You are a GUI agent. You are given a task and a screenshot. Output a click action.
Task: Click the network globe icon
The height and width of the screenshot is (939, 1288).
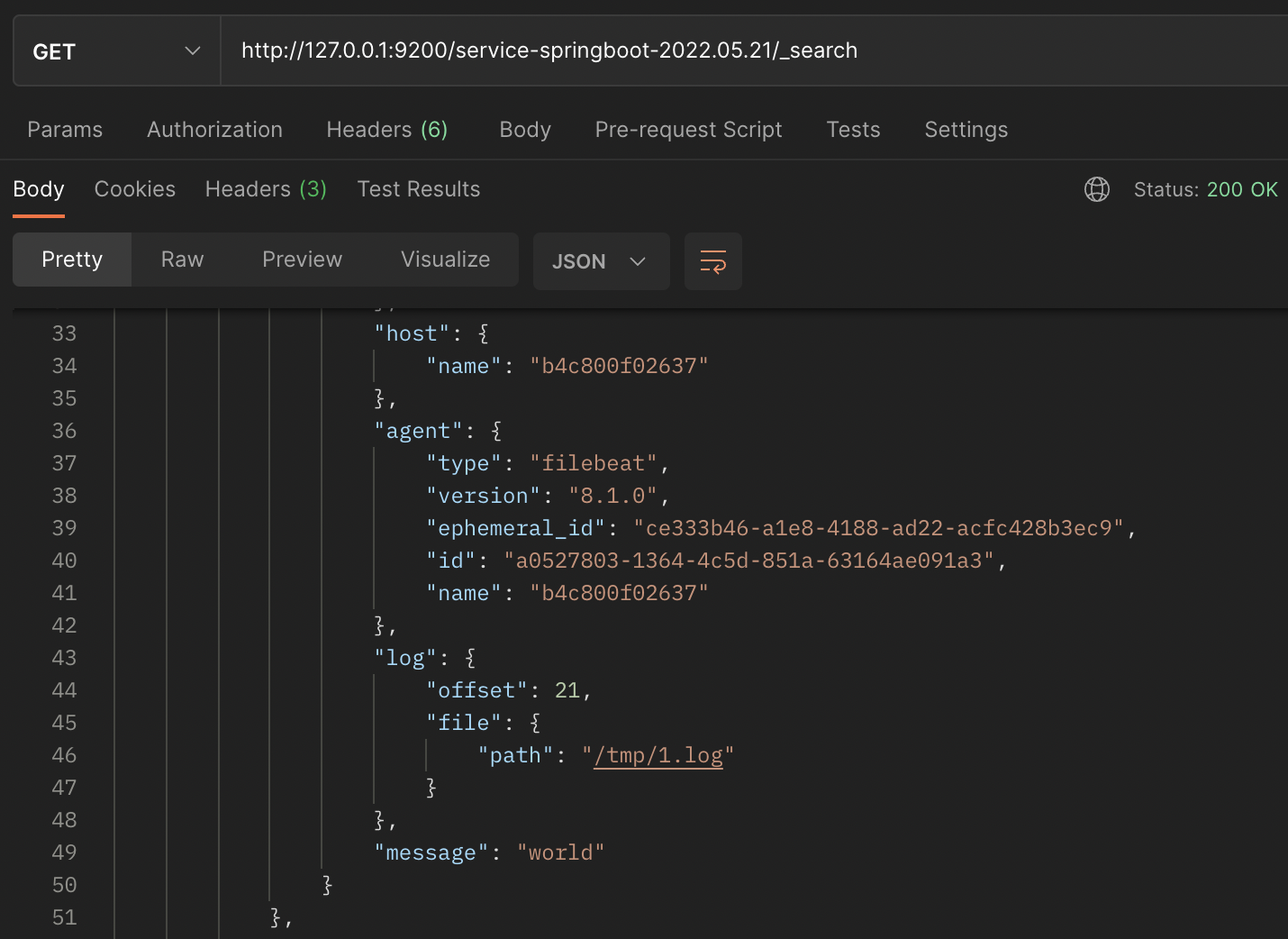coord(1096,189)
